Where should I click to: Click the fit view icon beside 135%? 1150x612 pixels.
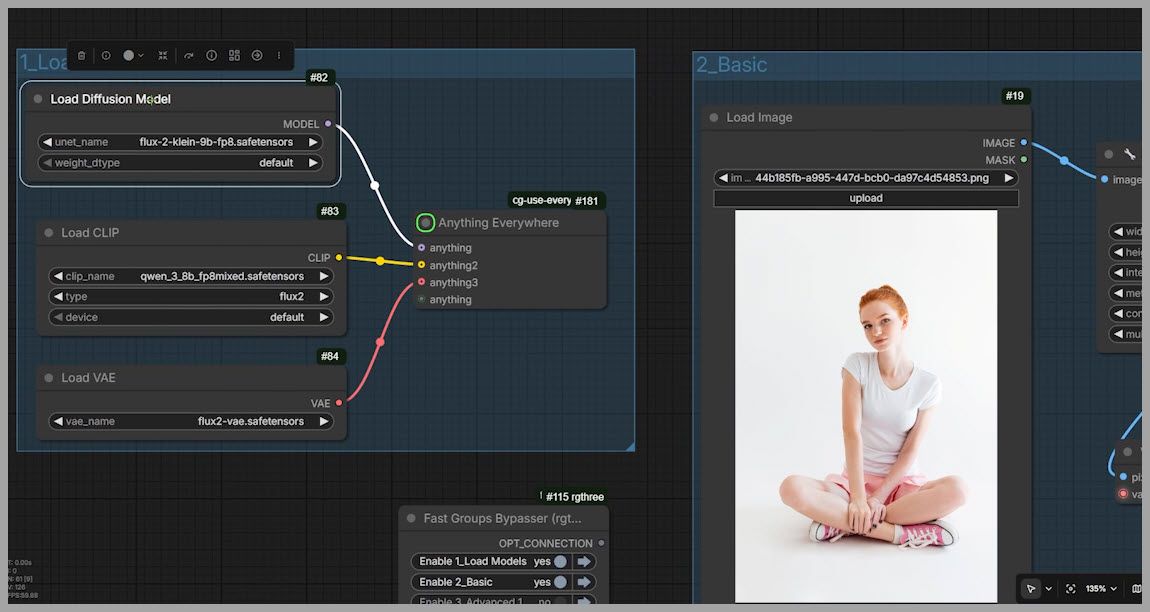click(1071, 589)
